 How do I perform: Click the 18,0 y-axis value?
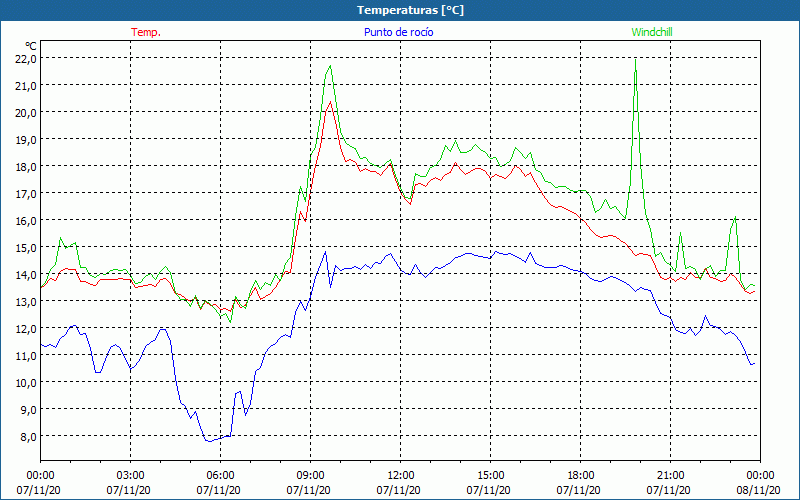26,167
